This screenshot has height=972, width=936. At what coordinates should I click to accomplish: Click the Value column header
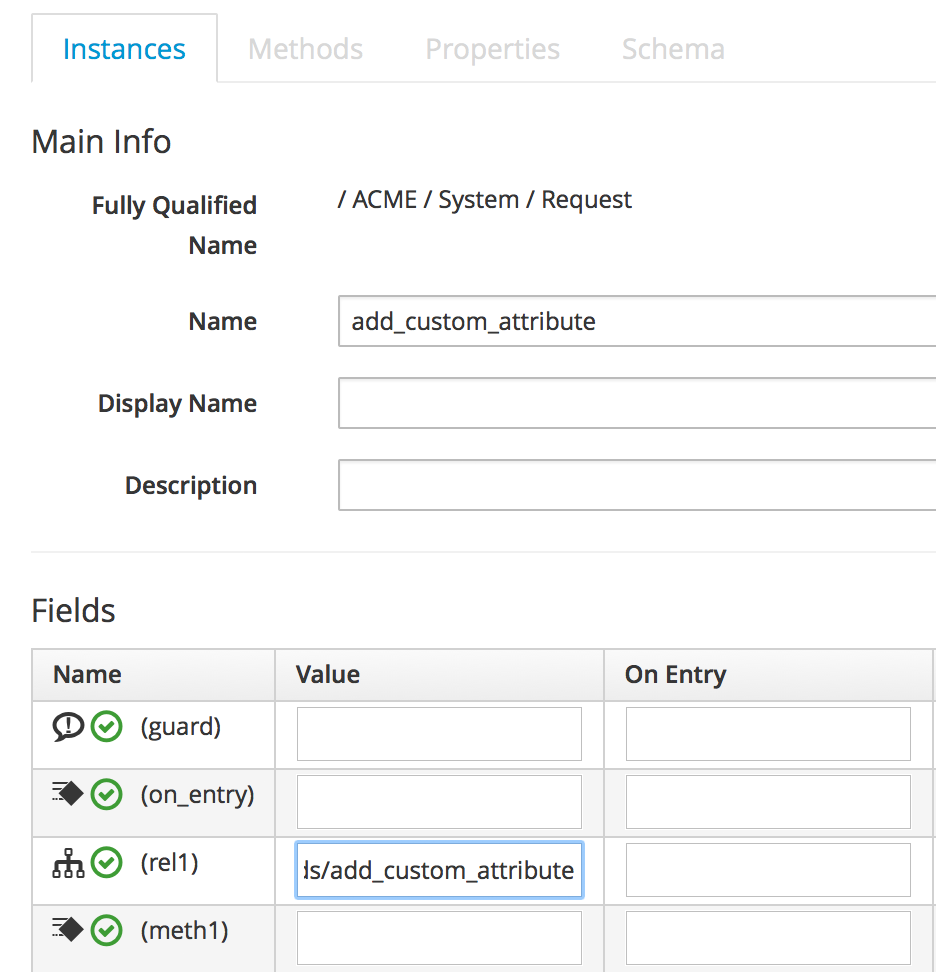(x=328, y=675)
